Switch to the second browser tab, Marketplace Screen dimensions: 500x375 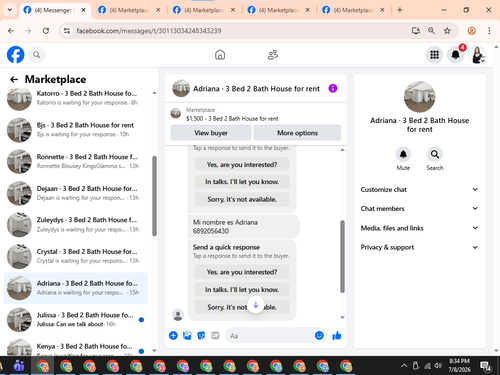pos(129,10)
